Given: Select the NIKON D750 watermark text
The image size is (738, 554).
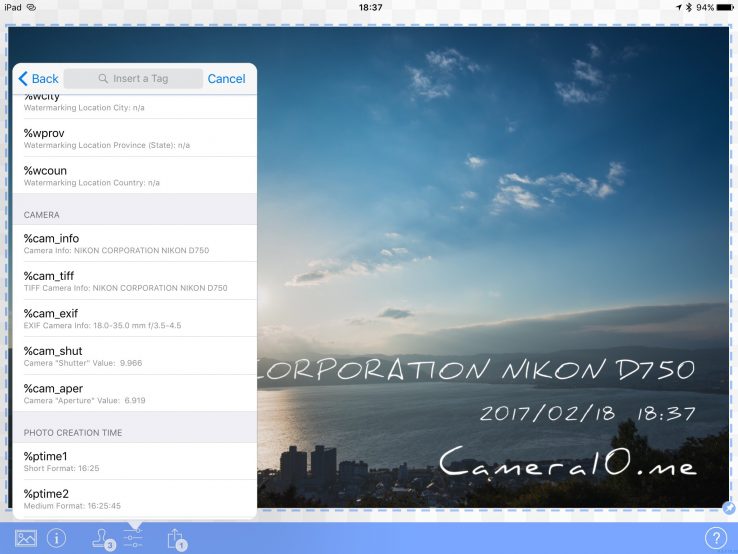Looking at the screenshot, I should [476, 369].
